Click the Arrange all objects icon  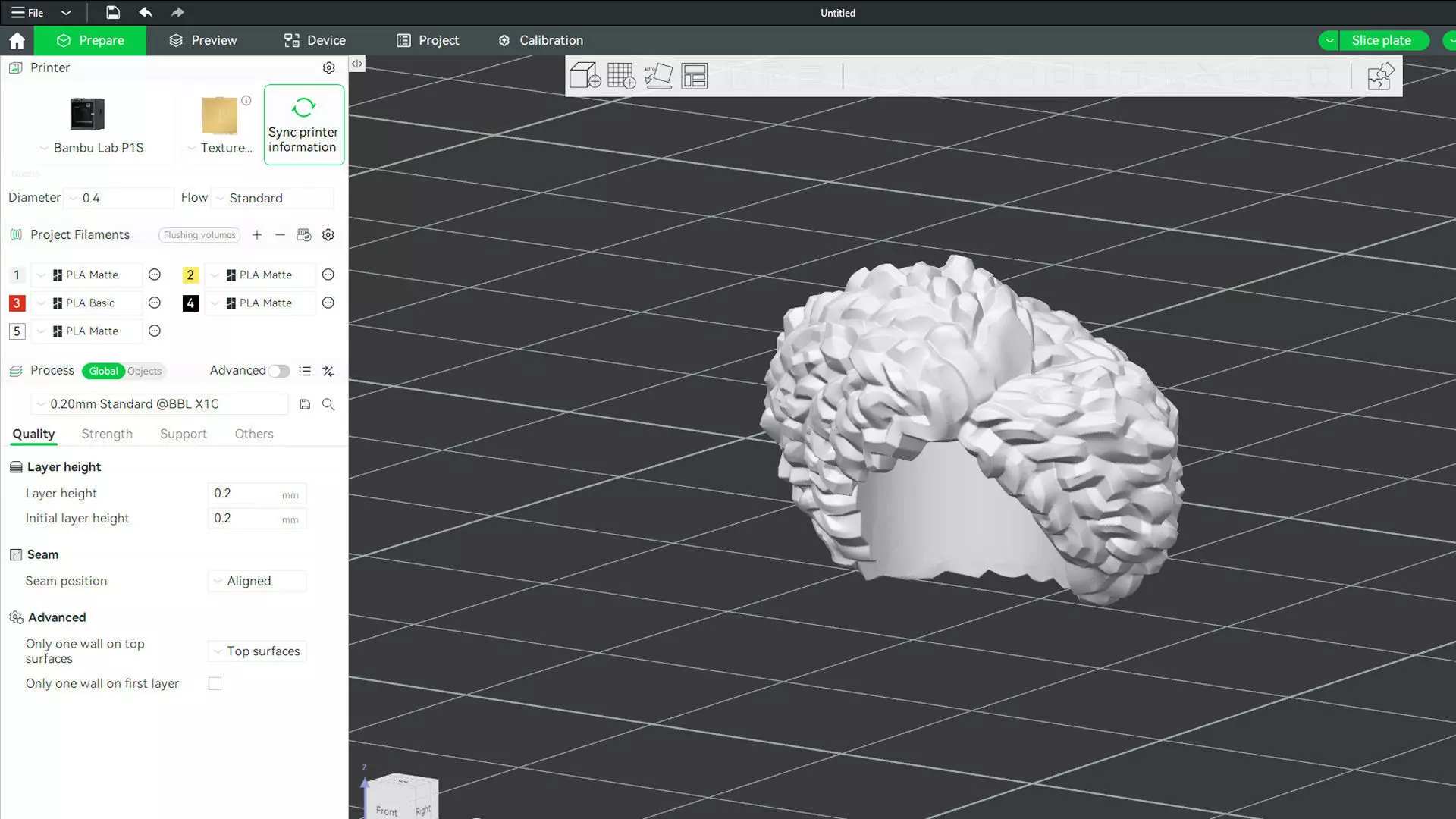click(694, 76)
